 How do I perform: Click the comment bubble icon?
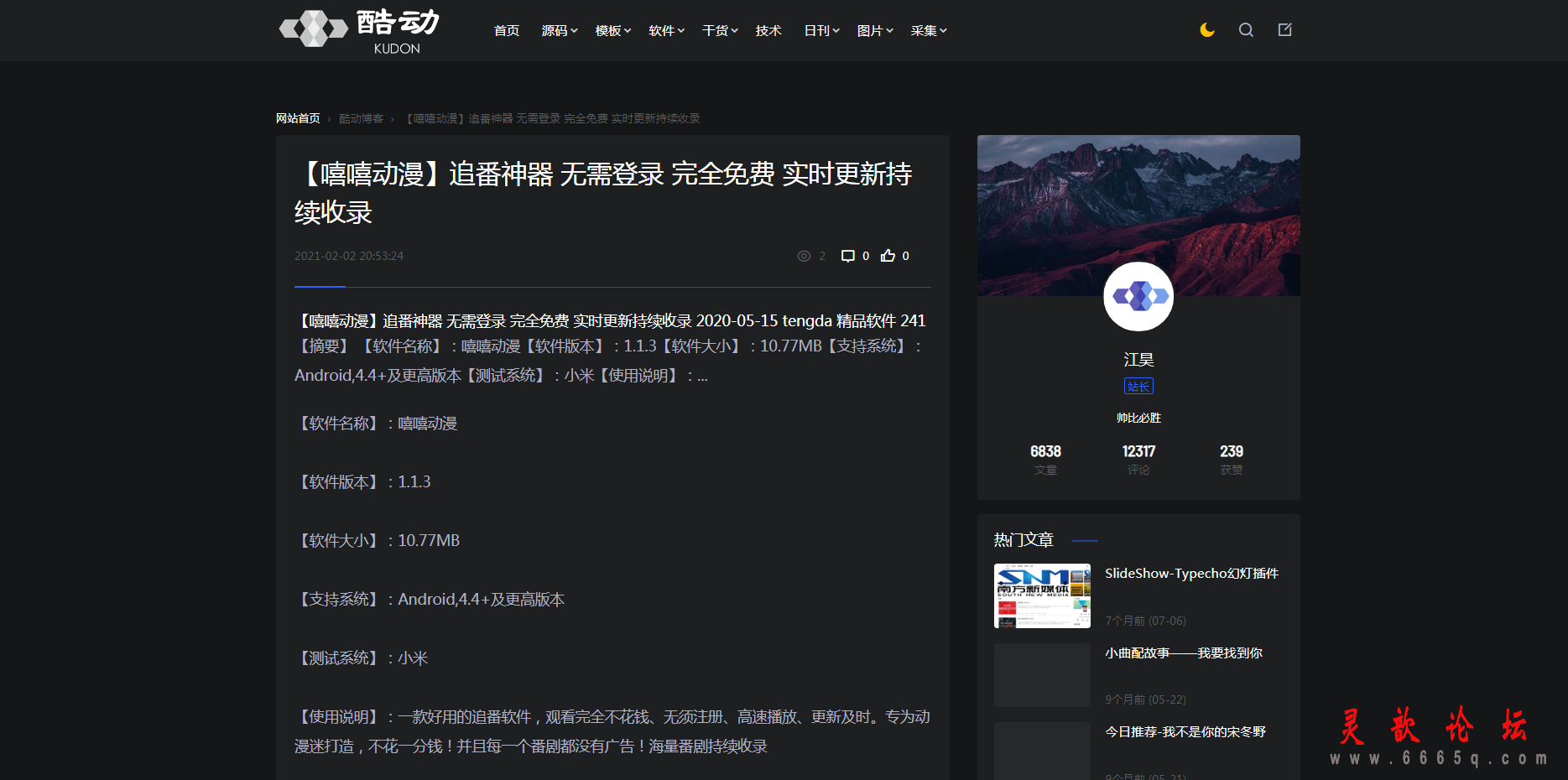point(848,256)
